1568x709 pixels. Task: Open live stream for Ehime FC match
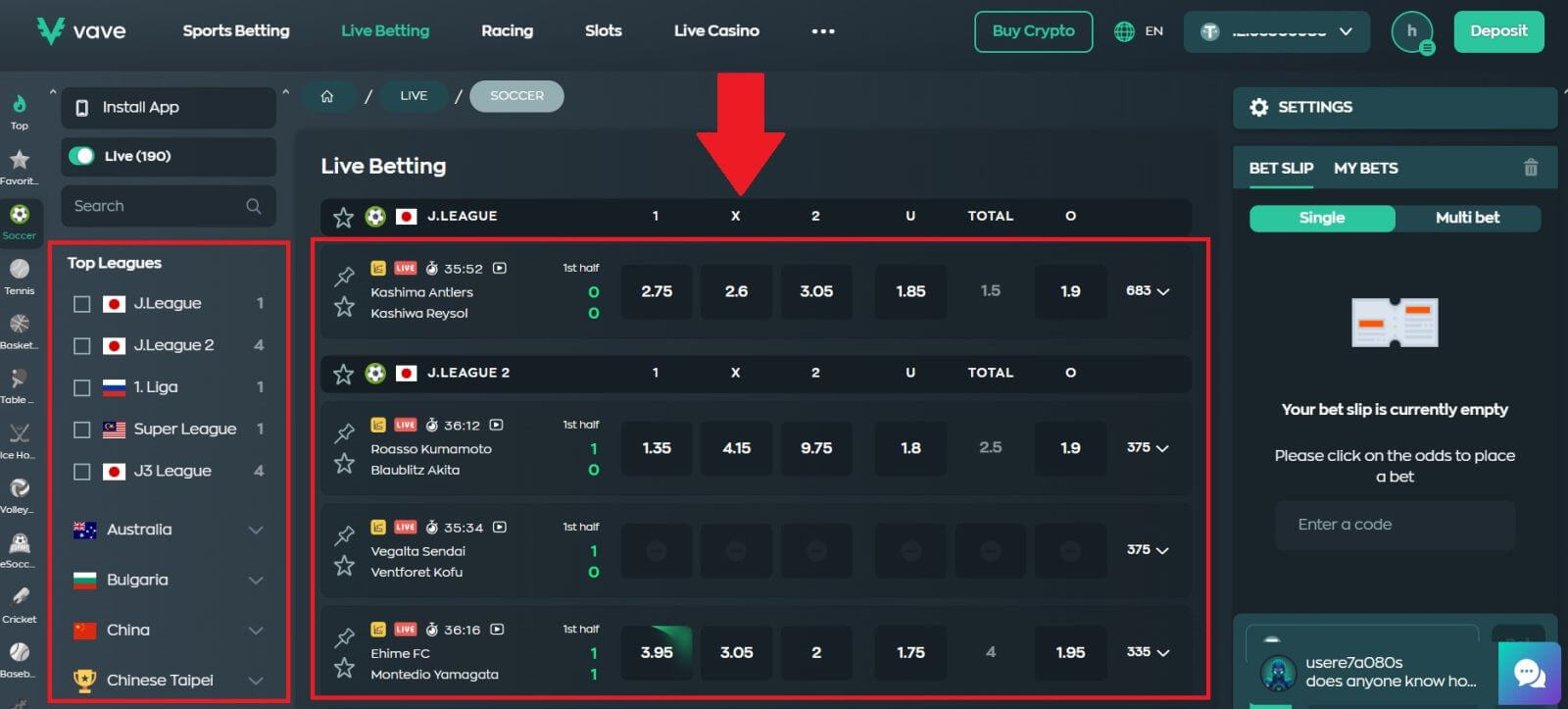pyautogui.click(x=497, y=630)
